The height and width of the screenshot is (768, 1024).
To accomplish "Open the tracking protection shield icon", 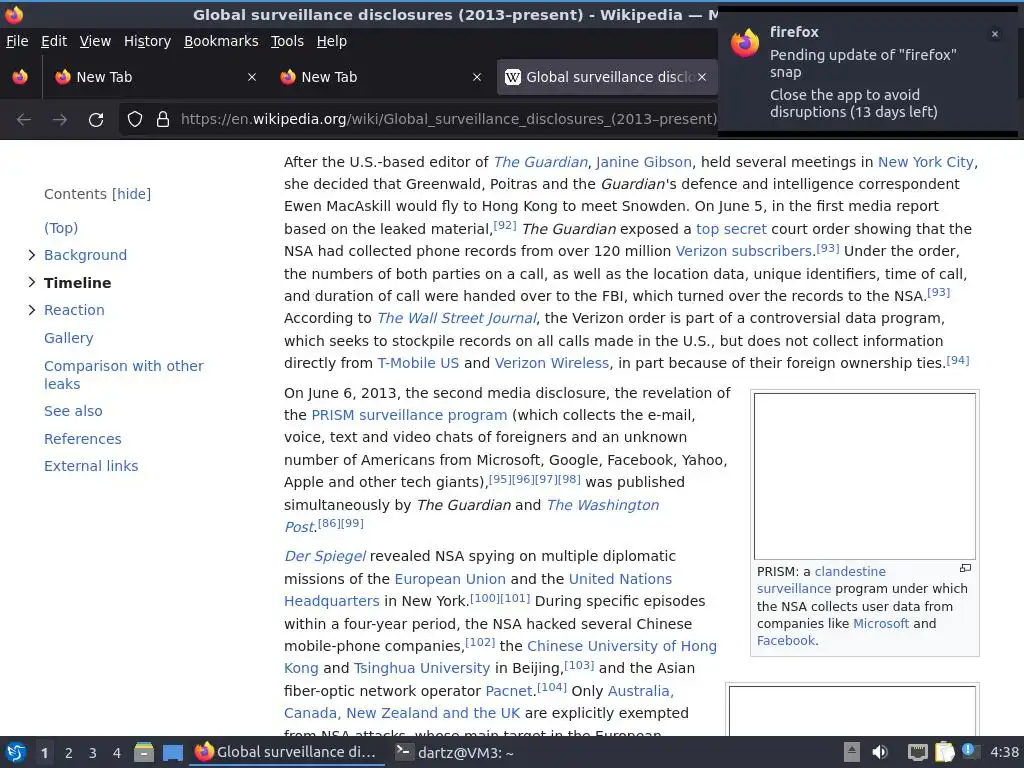I will coord(135,119).
